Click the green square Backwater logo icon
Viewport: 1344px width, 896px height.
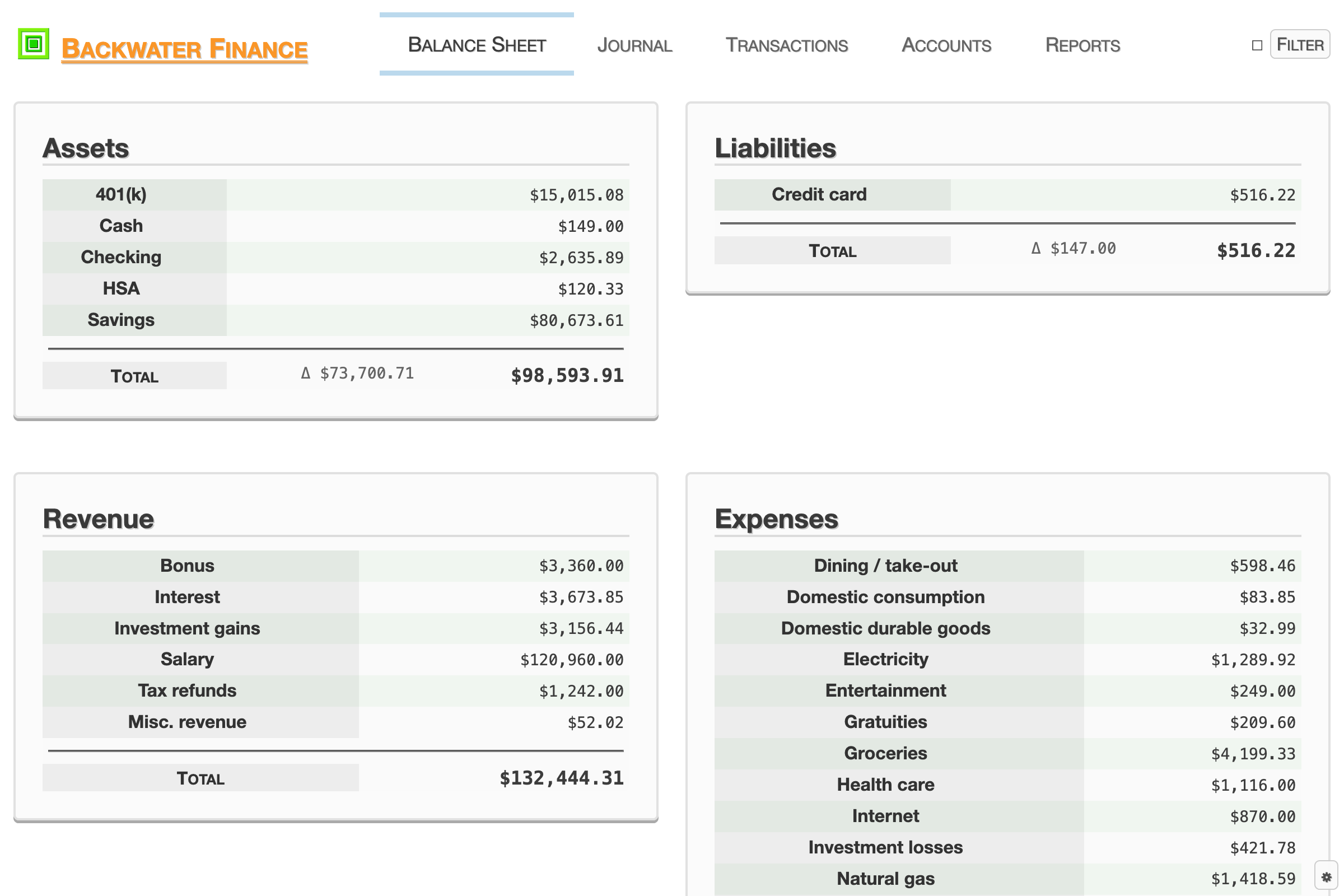point(34,44)
